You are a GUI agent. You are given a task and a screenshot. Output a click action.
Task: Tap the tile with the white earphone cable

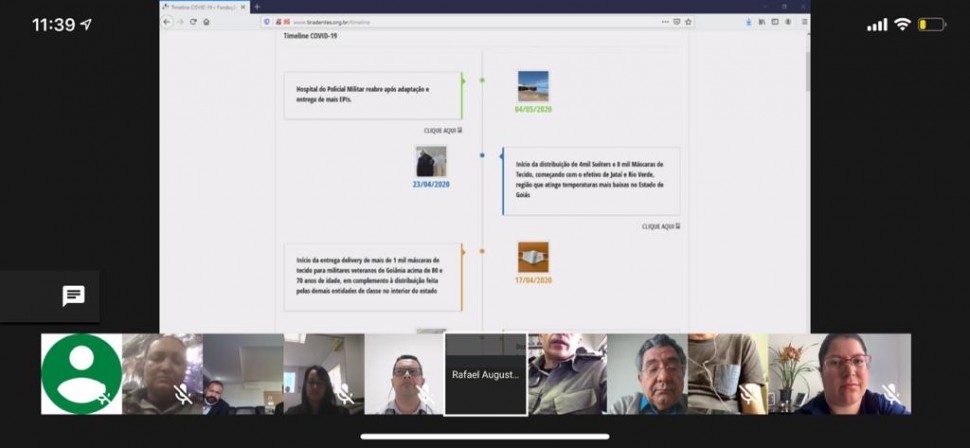pos(728,374)
